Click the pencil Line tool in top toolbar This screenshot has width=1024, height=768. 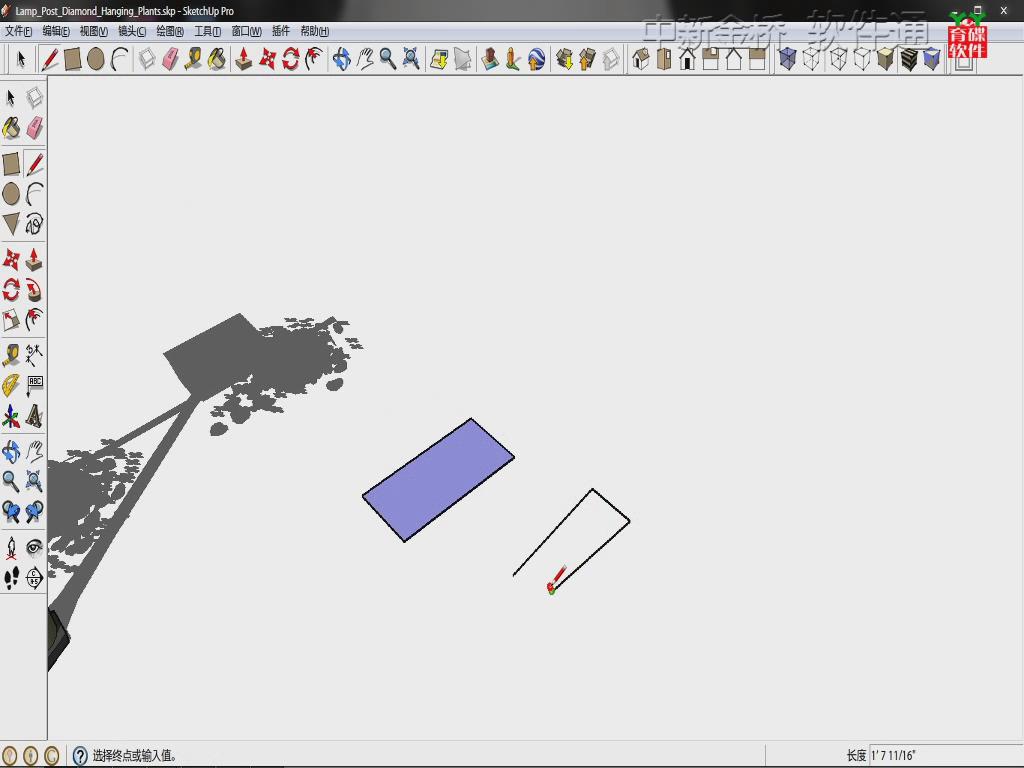(x=50, y=59)
